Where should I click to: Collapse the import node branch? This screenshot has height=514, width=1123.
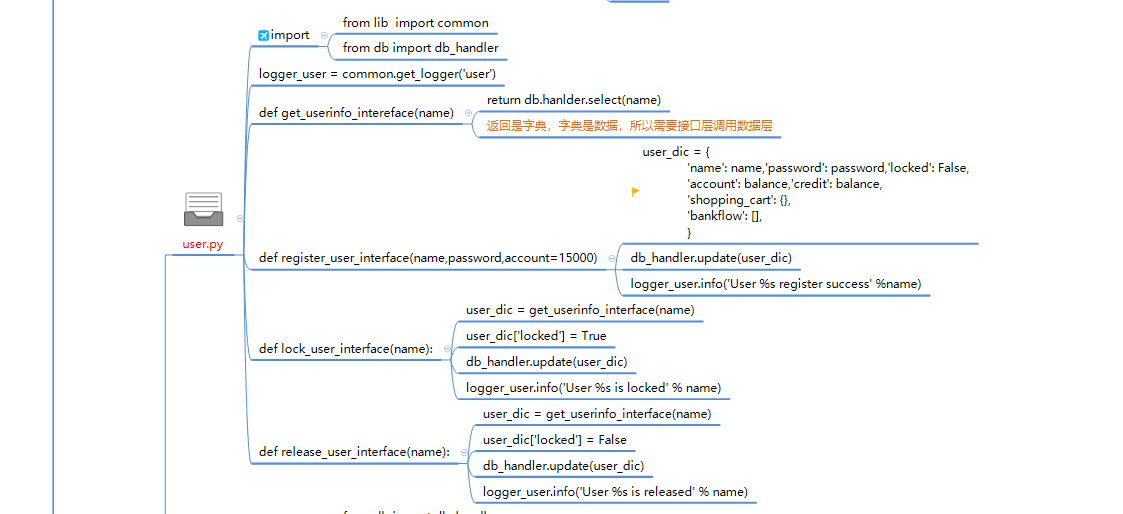pos(324,35)
